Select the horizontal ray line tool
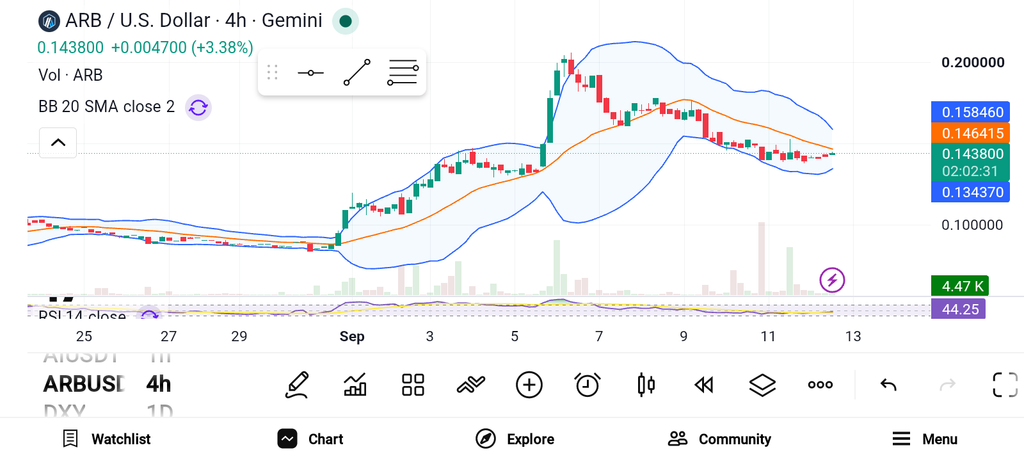 [x=310, y=72]
